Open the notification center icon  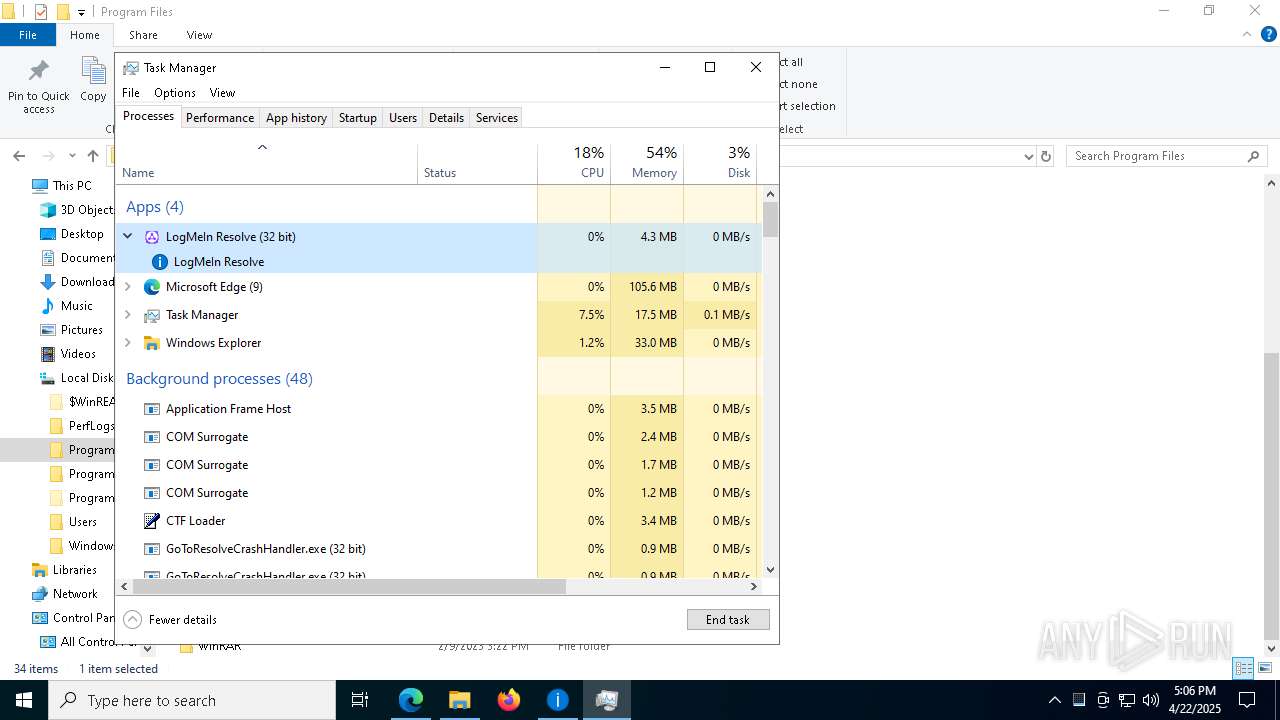point(1247,700)
